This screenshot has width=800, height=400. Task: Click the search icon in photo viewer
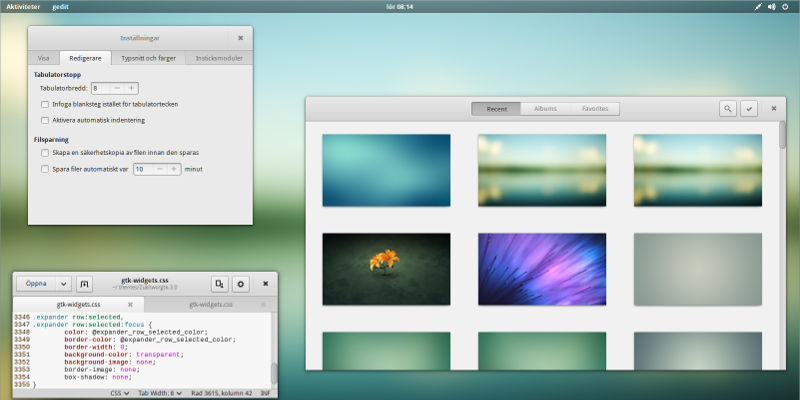728,109
